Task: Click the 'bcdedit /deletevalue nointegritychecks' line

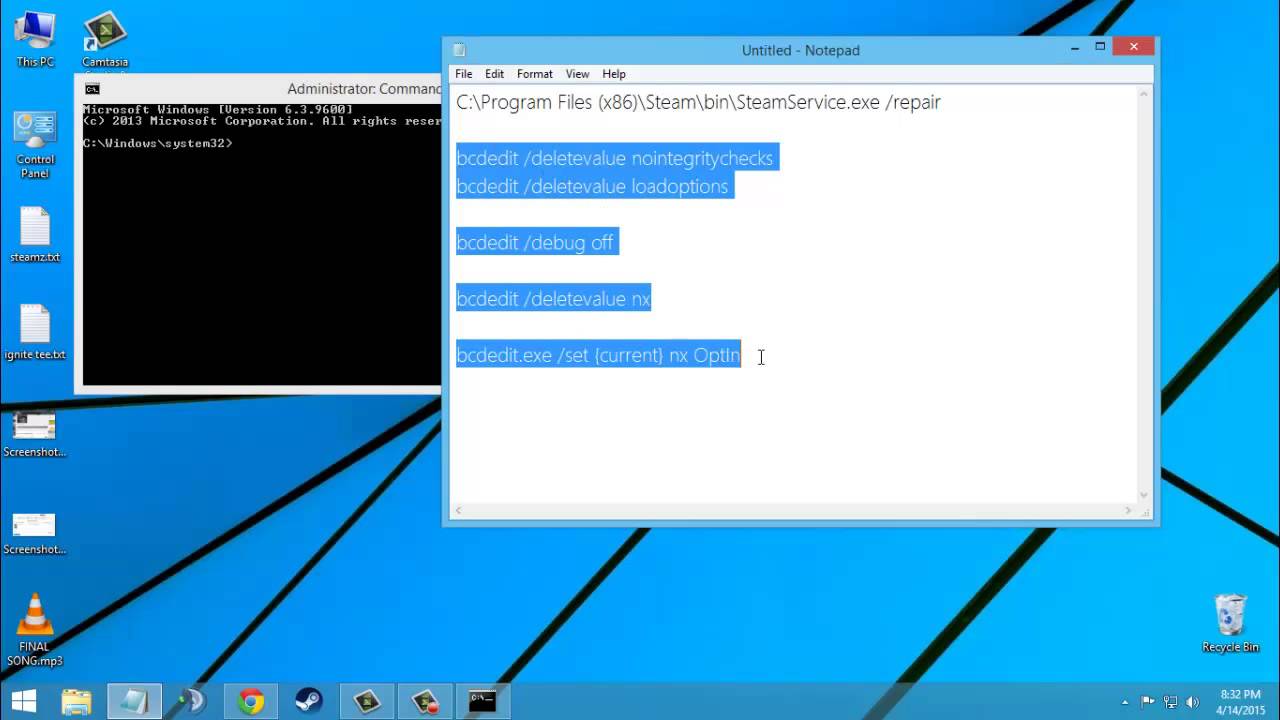Action: [x=615, y=158]
